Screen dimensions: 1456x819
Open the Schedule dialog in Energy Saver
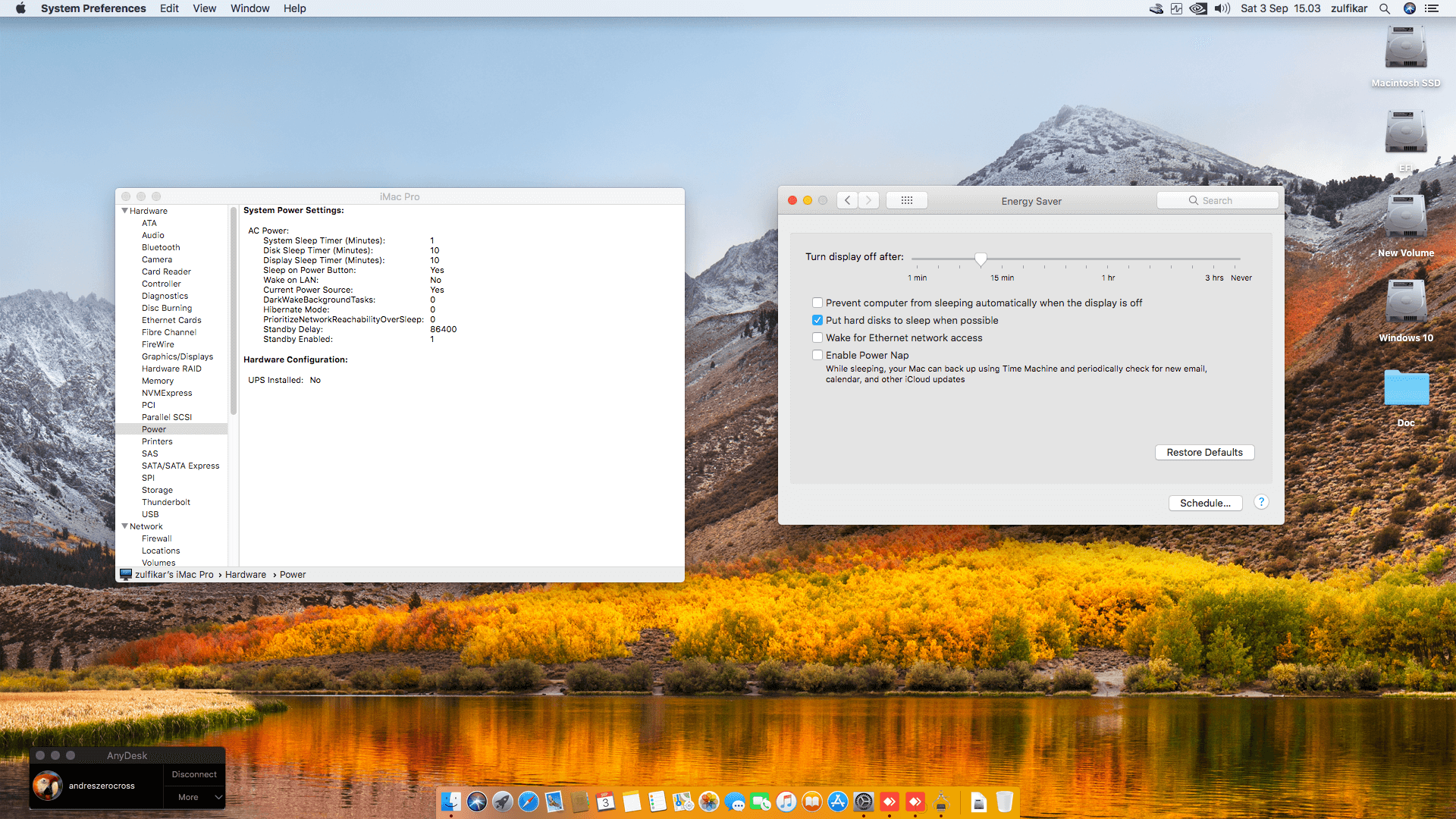[x=1205, y=503]
